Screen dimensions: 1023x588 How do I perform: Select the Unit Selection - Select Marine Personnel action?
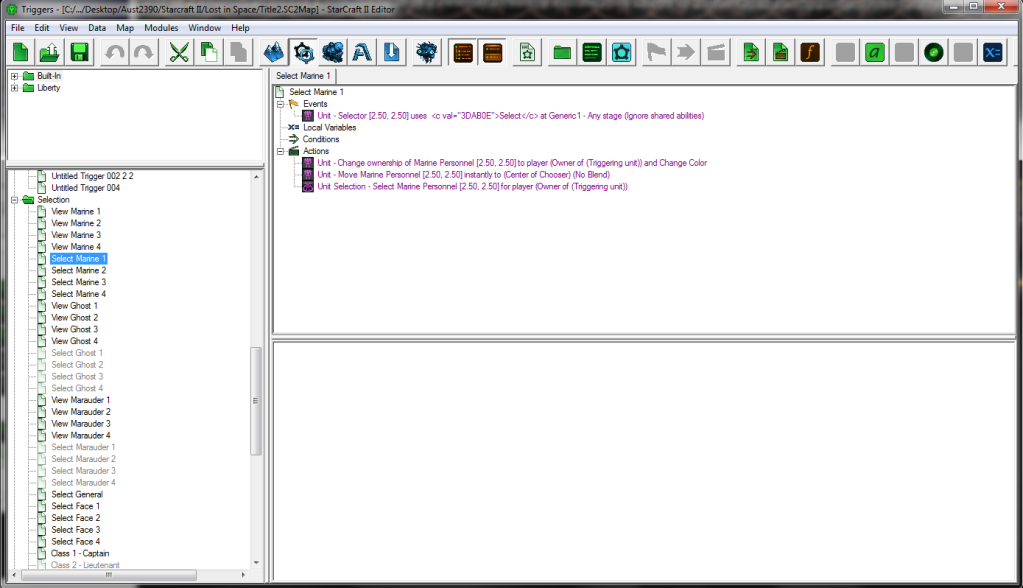(x=472, y=186)
